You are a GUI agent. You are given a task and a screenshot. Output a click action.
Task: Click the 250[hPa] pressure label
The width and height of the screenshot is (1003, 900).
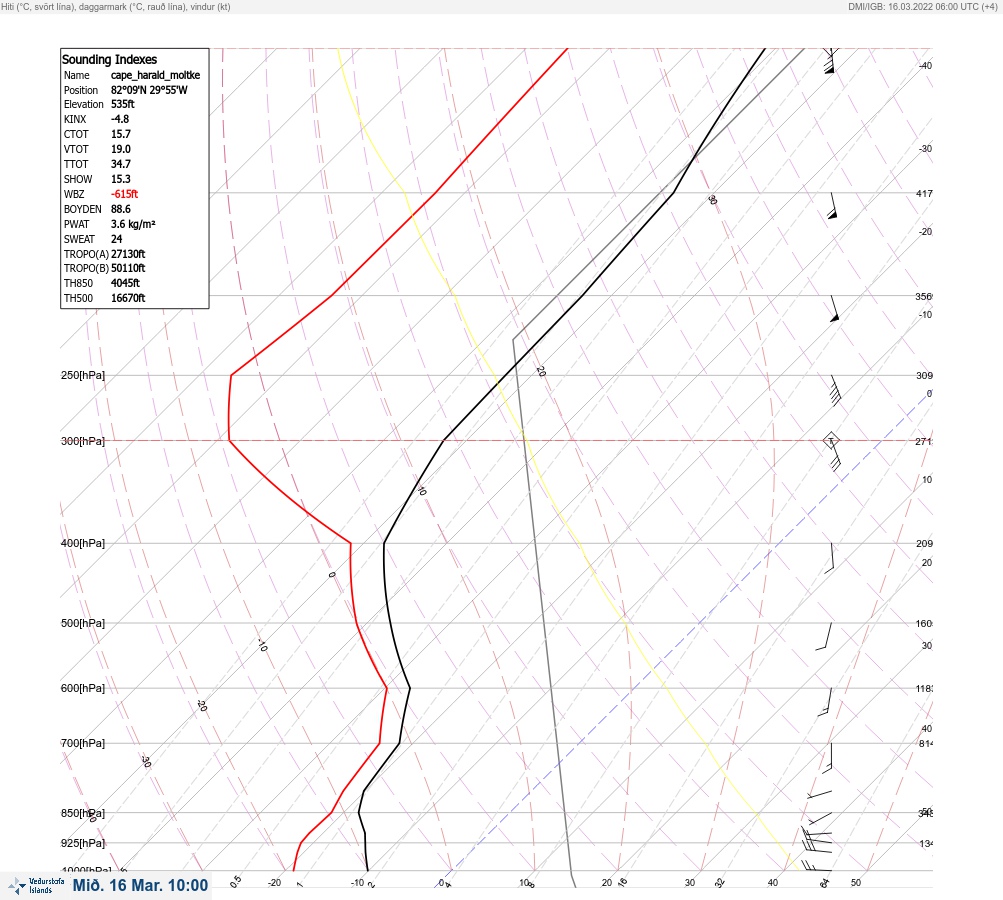(x=83, y=375)
